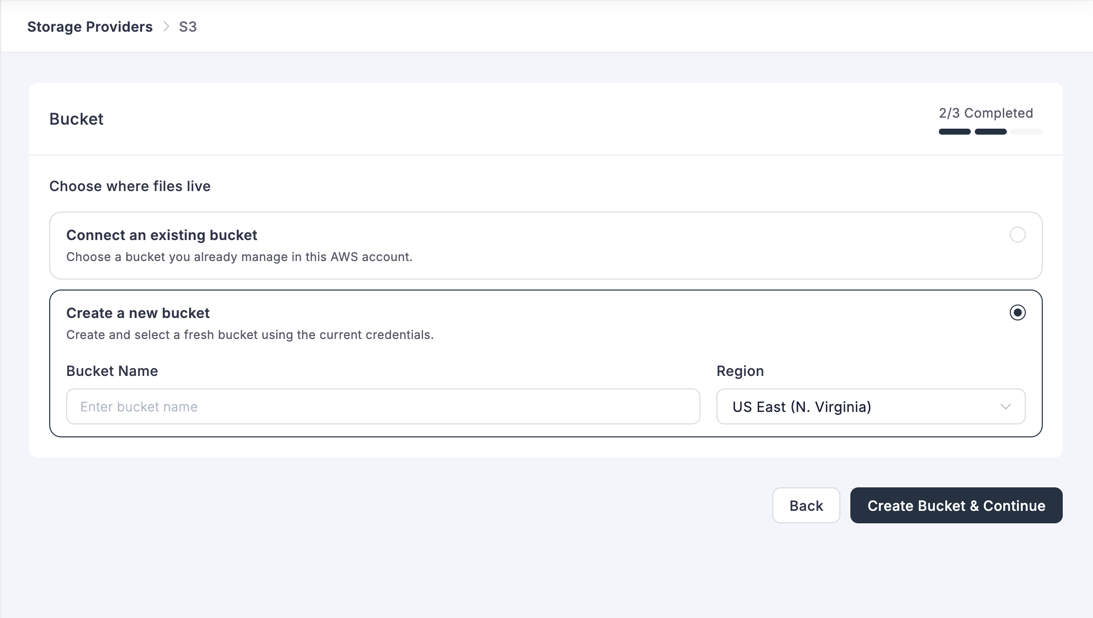
Task: Select the "US East (N. Virginia)" combo box
Action: click(x=870, y=406)
